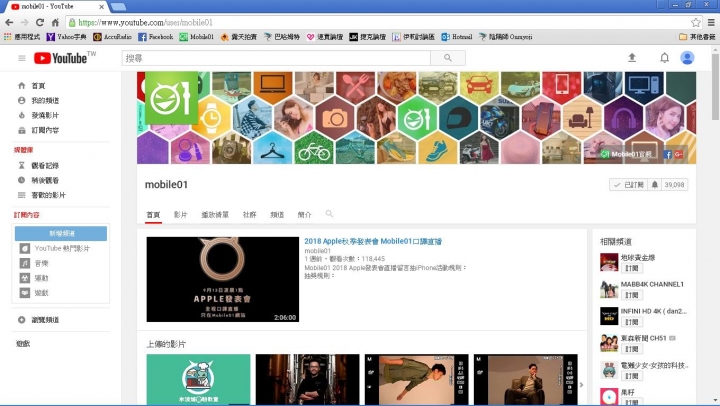Click the Browse channels plus icon

coord(22,320)
